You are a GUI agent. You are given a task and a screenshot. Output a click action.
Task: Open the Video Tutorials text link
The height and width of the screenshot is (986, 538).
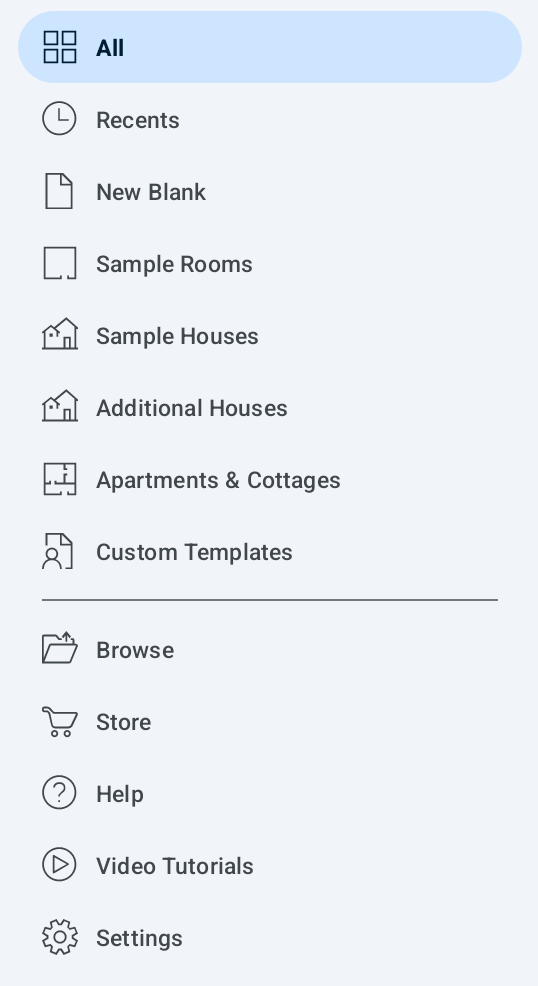click(175, 866)
